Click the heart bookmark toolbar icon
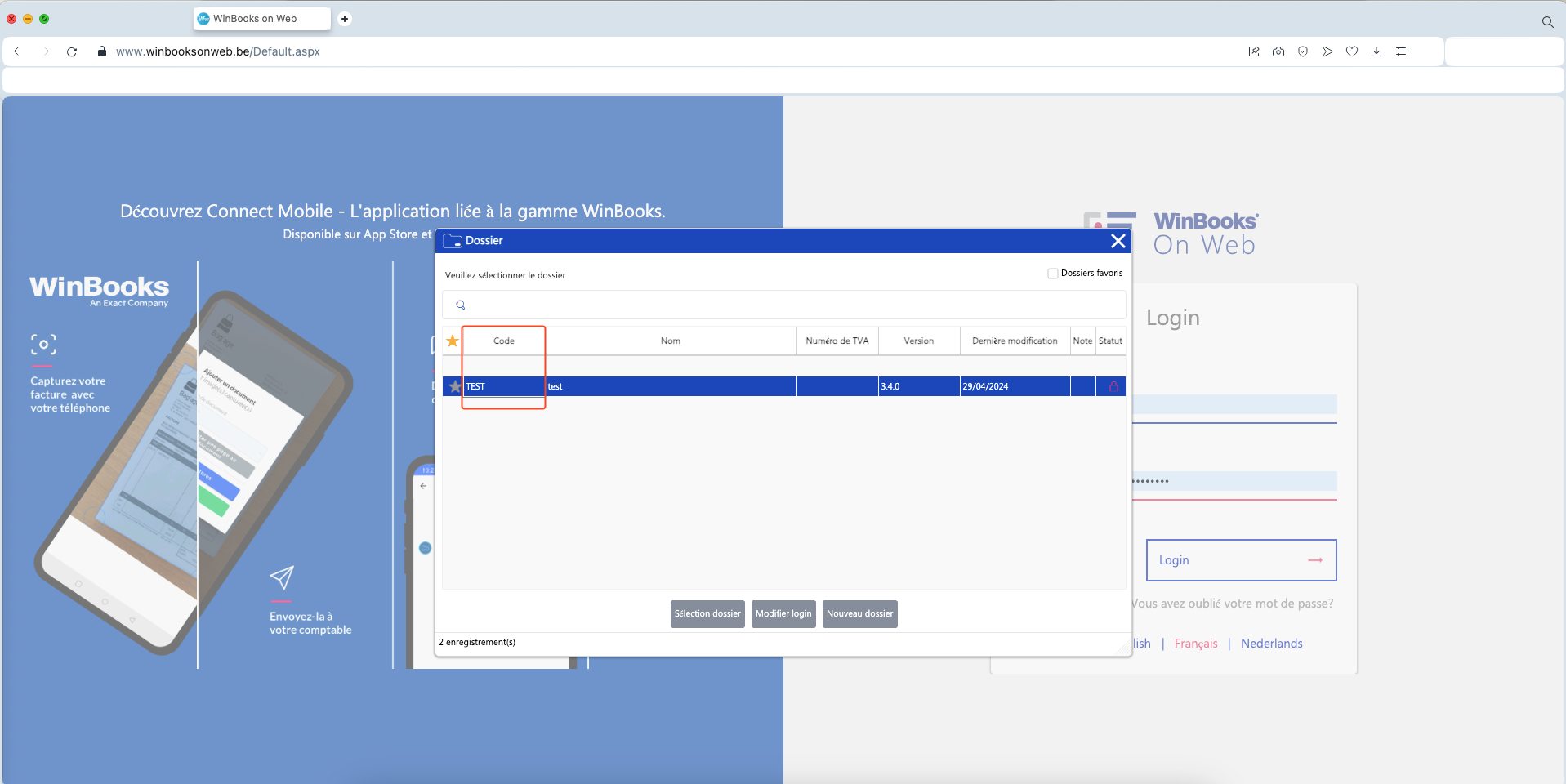This screenshot has width=1566, height=784. click(1352, 51)
